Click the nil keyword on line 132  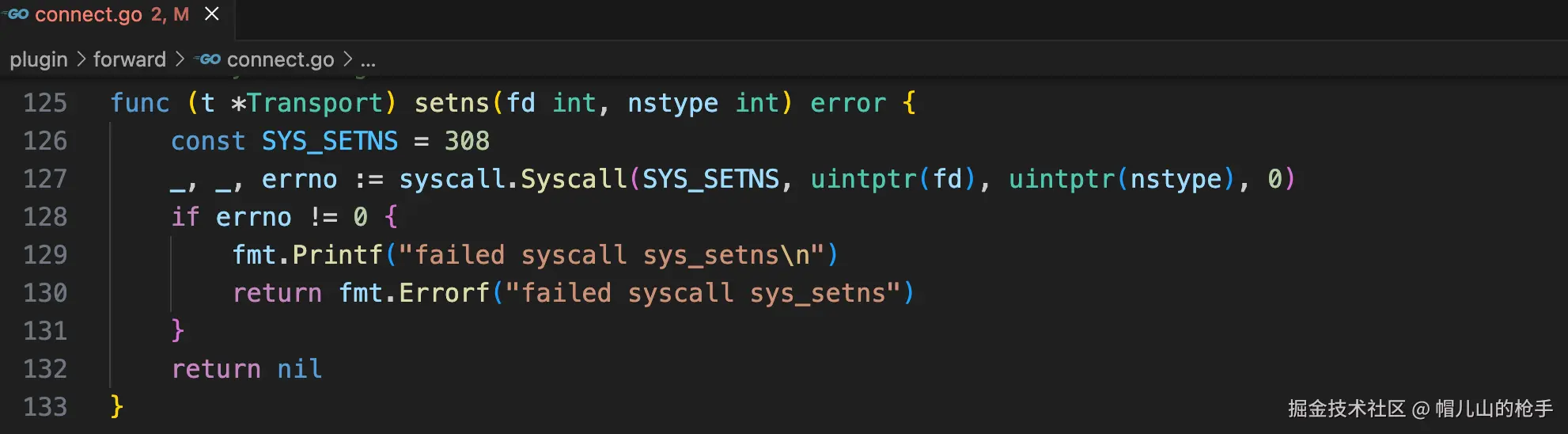point(299,369)
